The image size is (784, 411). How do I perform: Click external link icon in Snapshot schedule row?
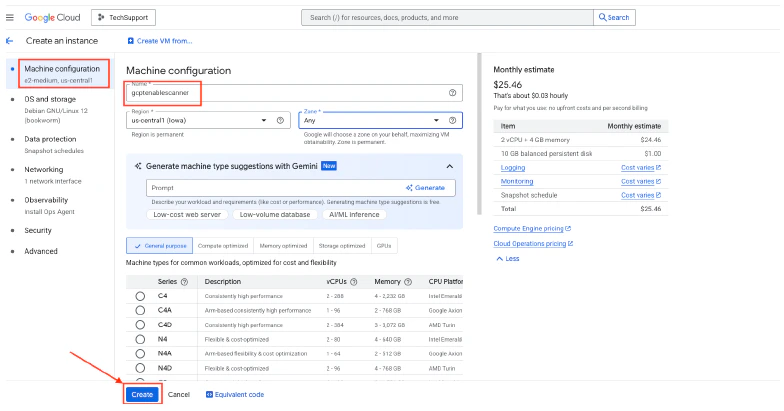(658, 195)
